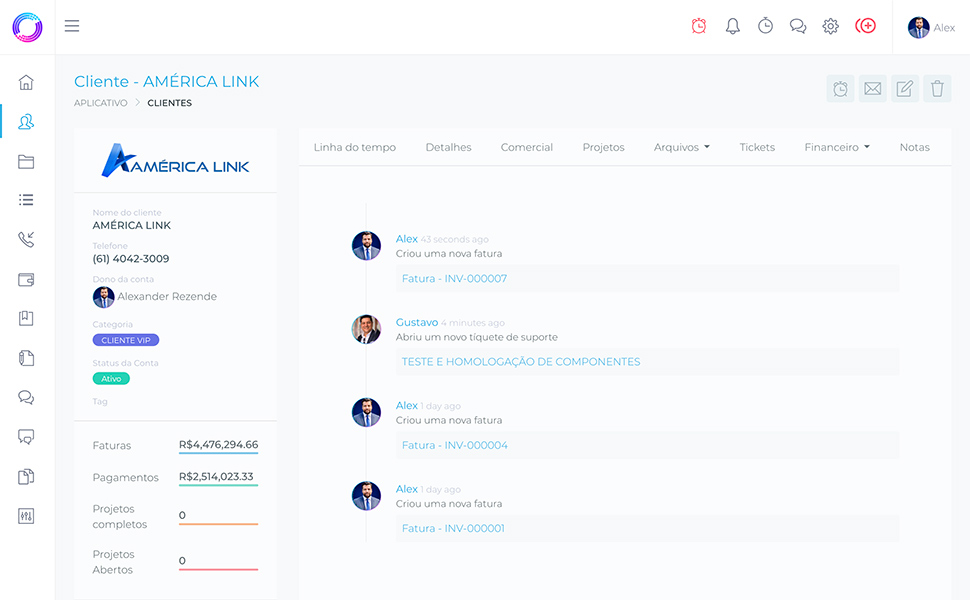Open TESTE E HOMOLOGAÇÃO DE COMPONENTES ticket
Viewport: 970px width, 600px height.
[521, 362]
